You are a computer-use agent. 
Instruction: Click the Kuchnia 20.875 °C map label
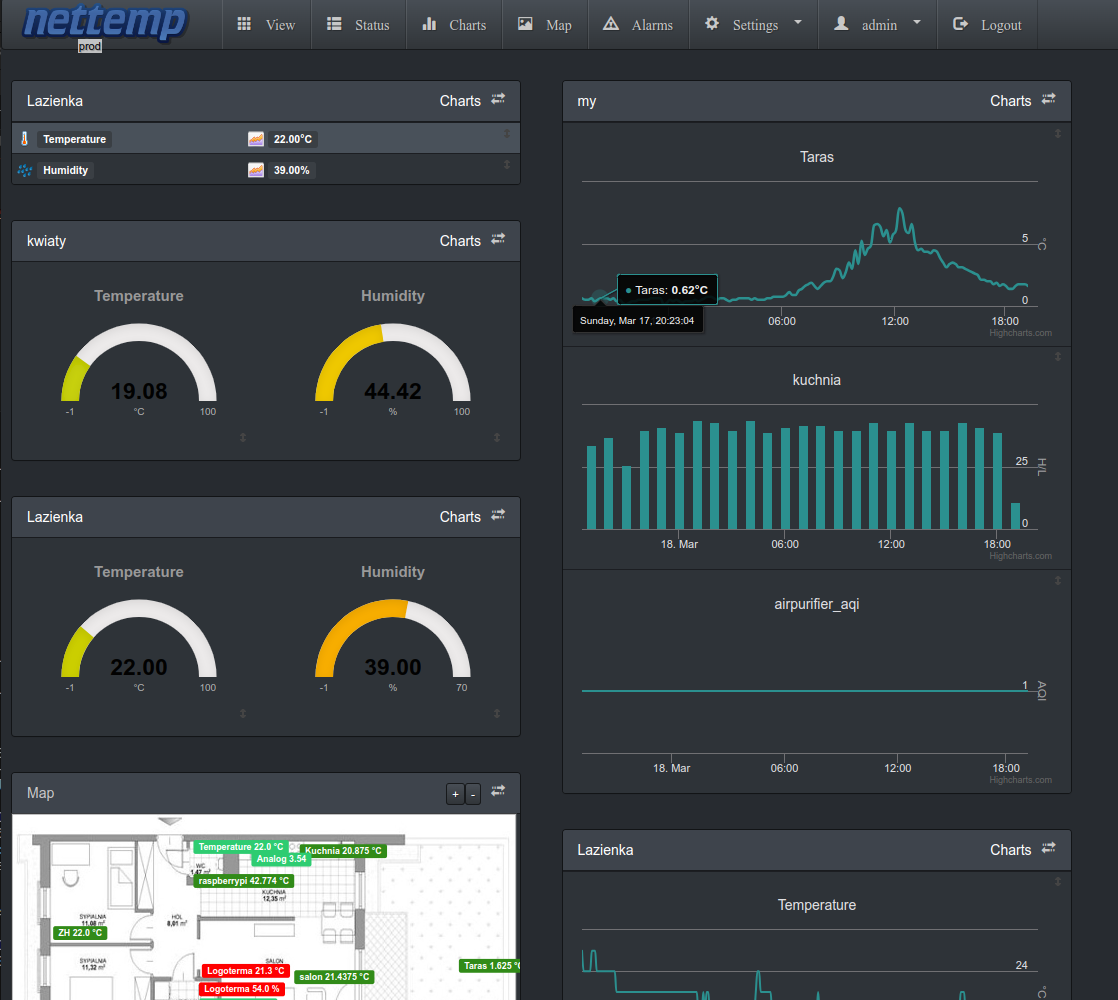pos(343,850)
